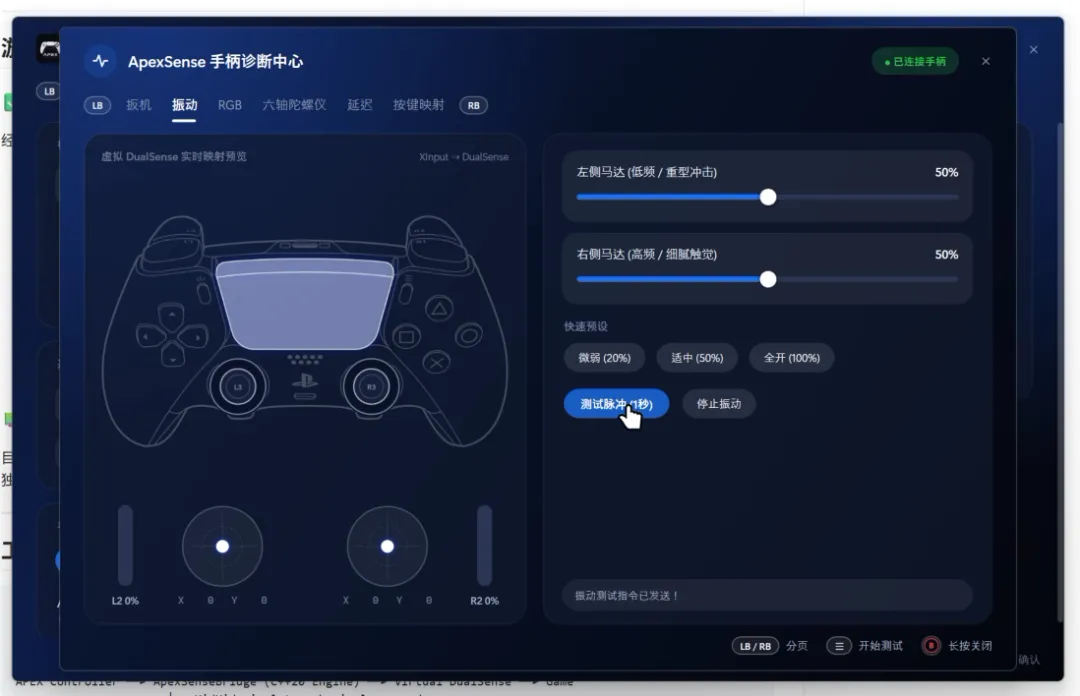Click the triangle button on the controller diagram
1080x696 pixels.
coord(439,309)
